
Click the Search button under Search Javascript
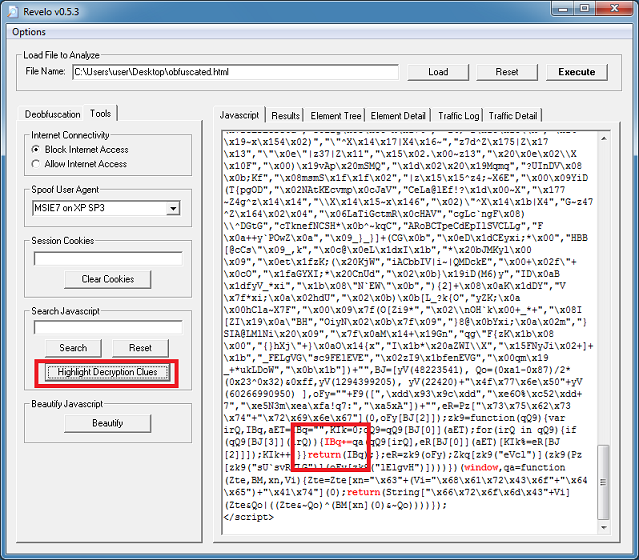pos(73,347)
